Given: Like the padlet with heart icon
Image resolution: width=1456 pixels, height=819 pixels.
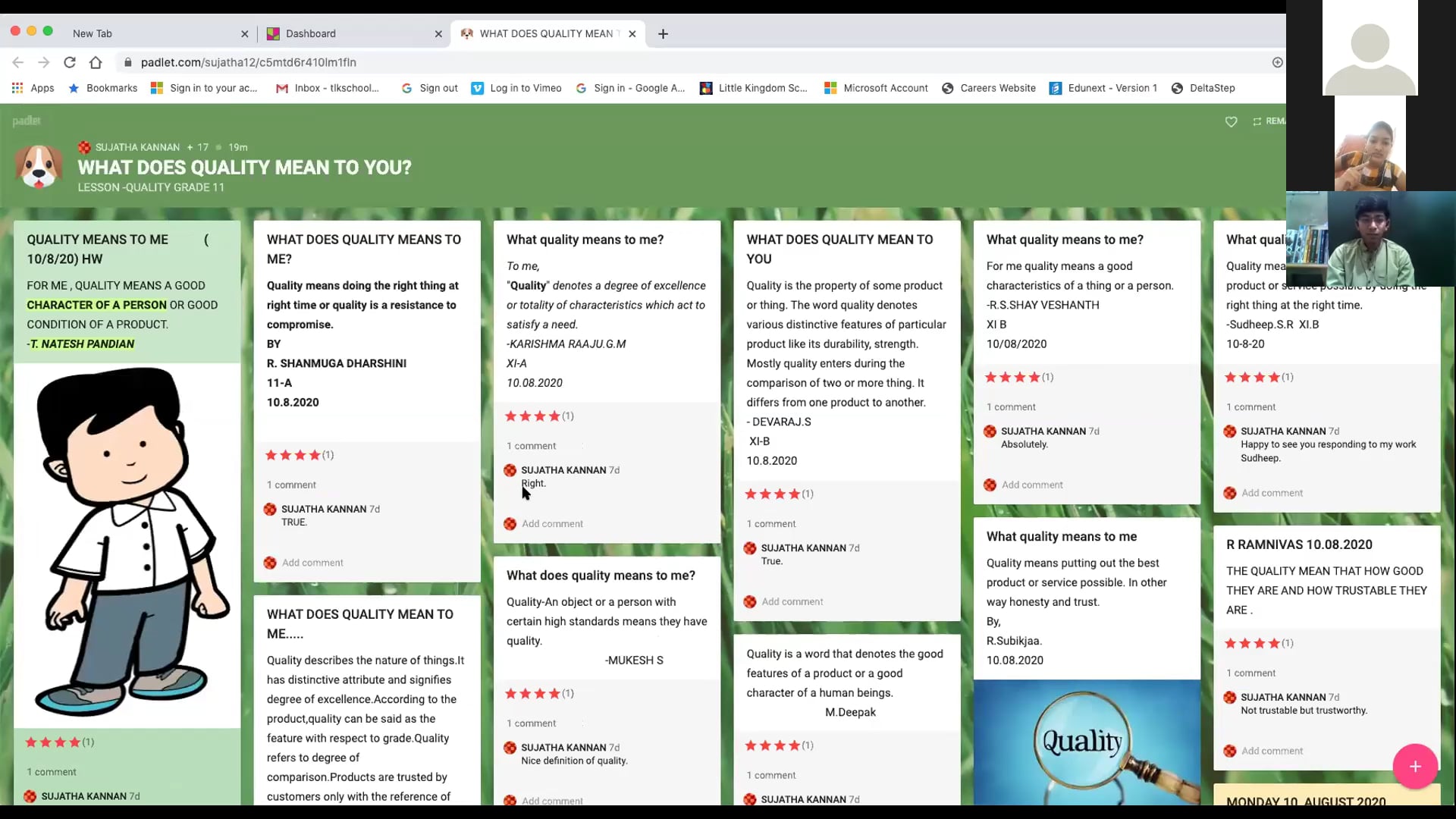Looking at the screenshot, I should [1231, 122].
